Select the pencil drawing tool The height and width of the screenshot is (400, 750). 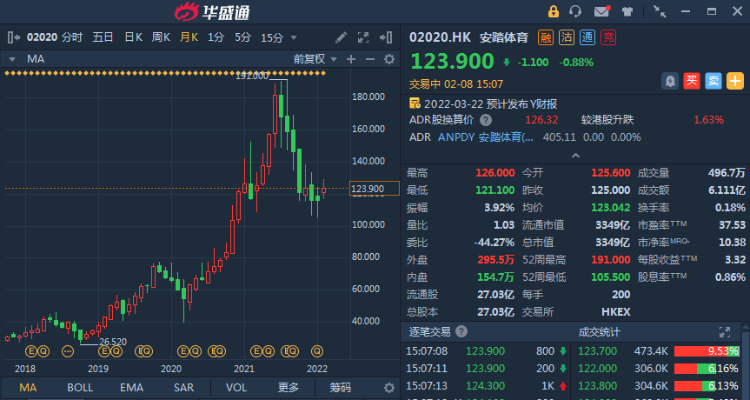click(x=341, y=37)
